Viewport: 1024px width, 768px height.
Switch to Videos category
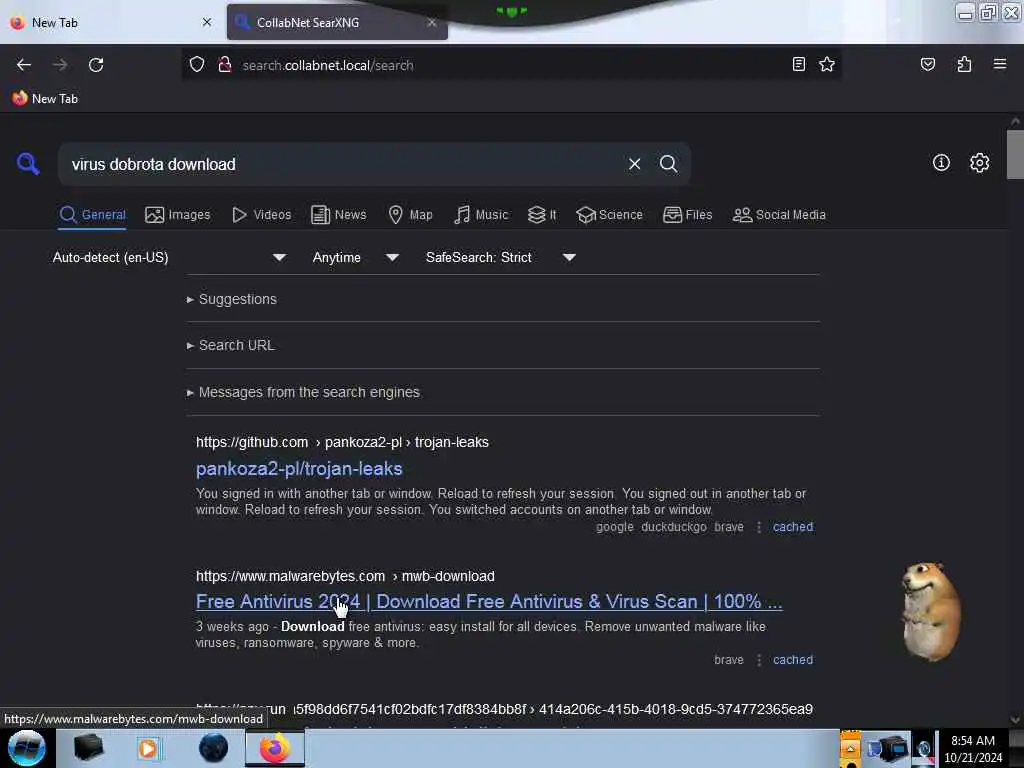click(261, 215)
